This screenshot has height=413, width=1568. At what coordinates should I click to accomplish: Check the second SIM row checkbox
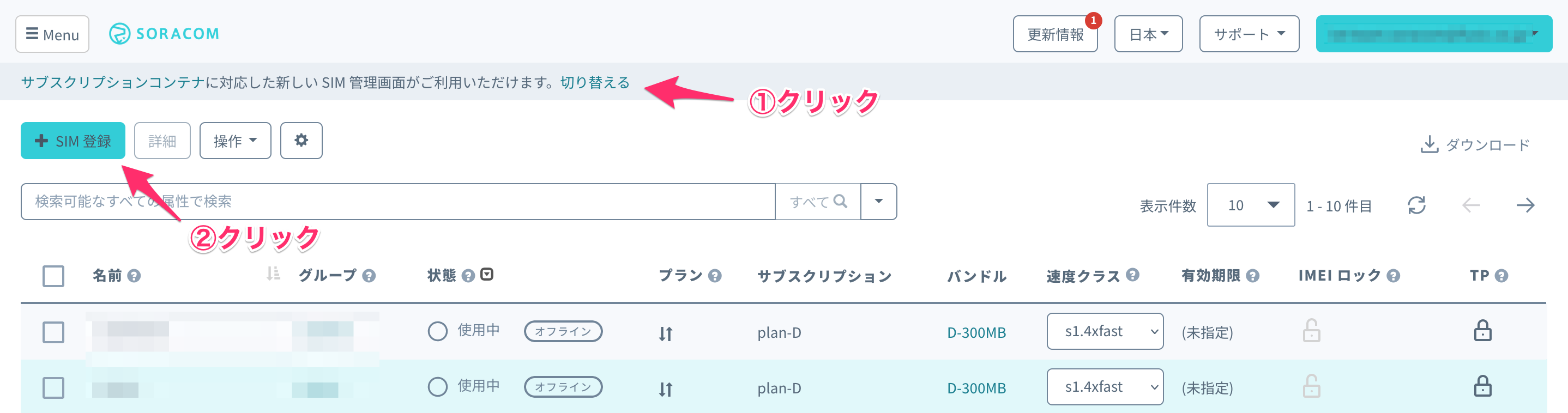(x=53, y=387)
